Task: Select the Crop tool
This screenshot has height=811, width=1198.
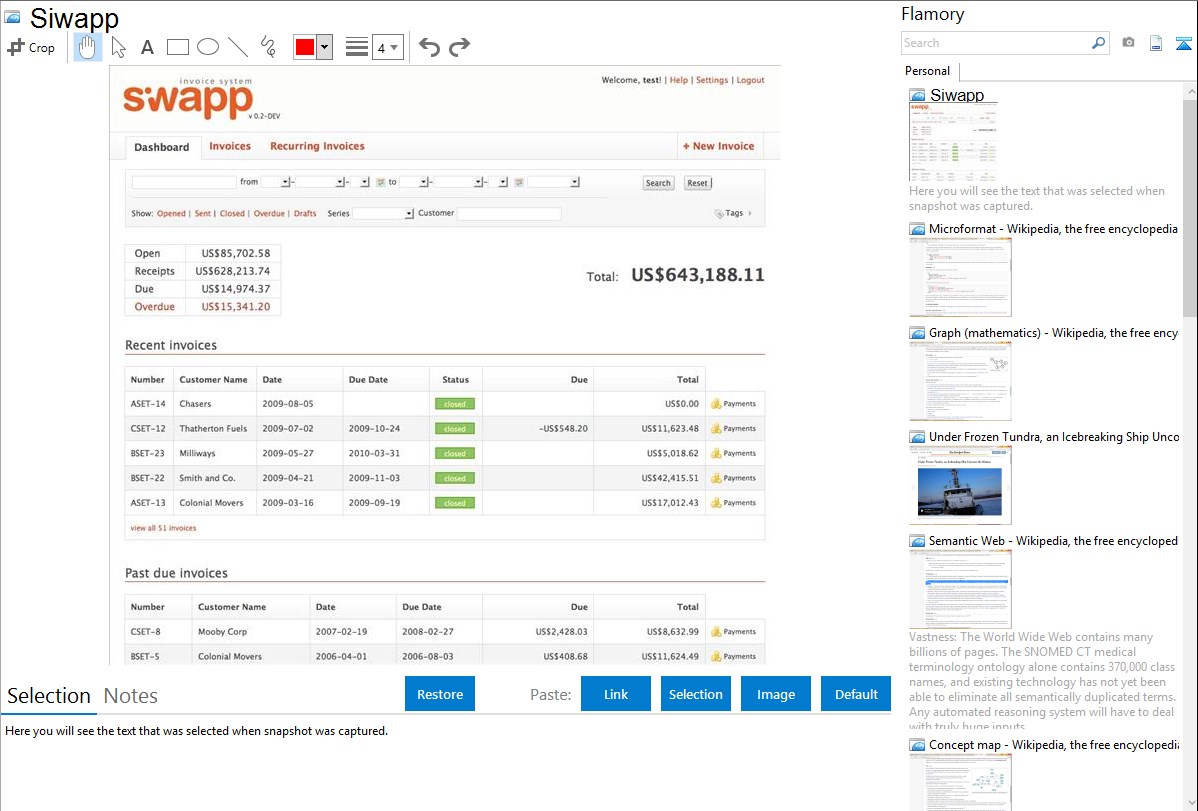Action: [31, 47]
